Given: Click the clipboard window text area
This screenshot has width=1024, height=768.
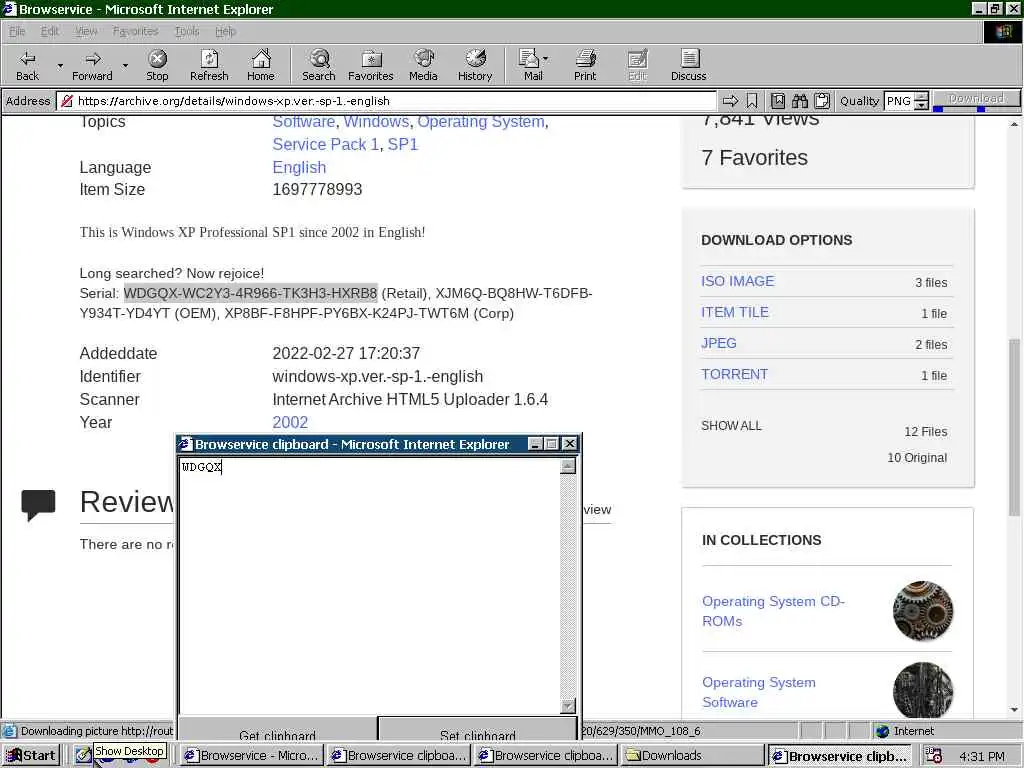Looking at the screenshot, I should click(370, 586).
